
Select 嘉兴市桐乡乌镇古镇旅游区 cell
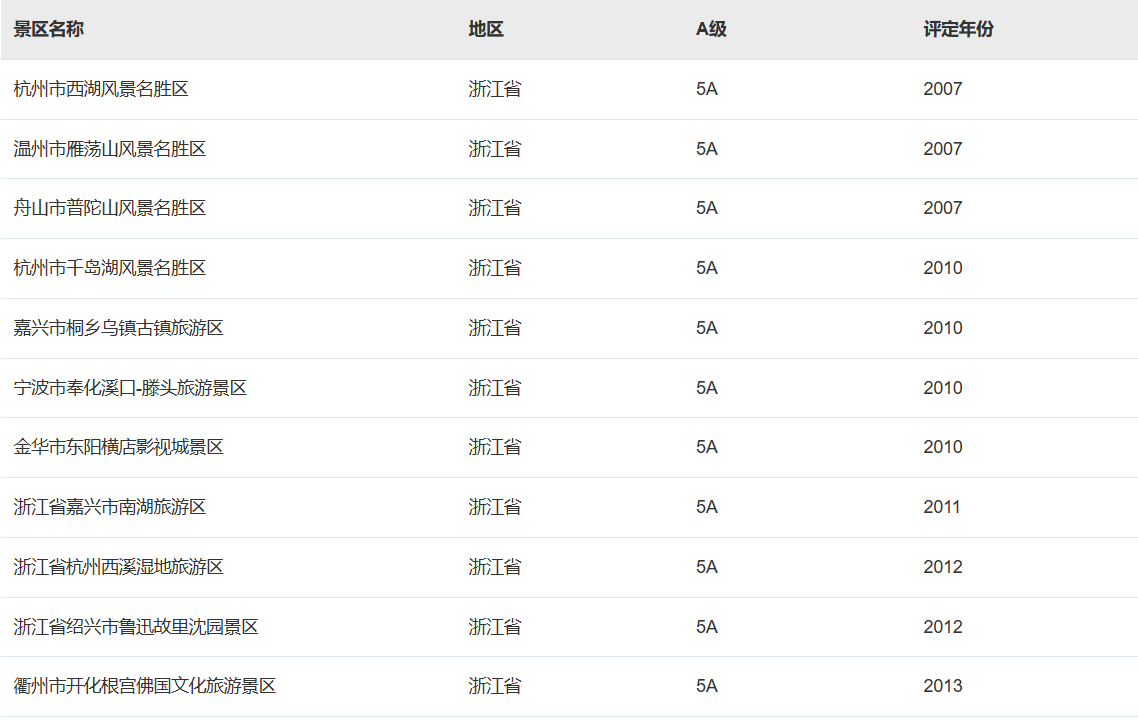point(118,328)
